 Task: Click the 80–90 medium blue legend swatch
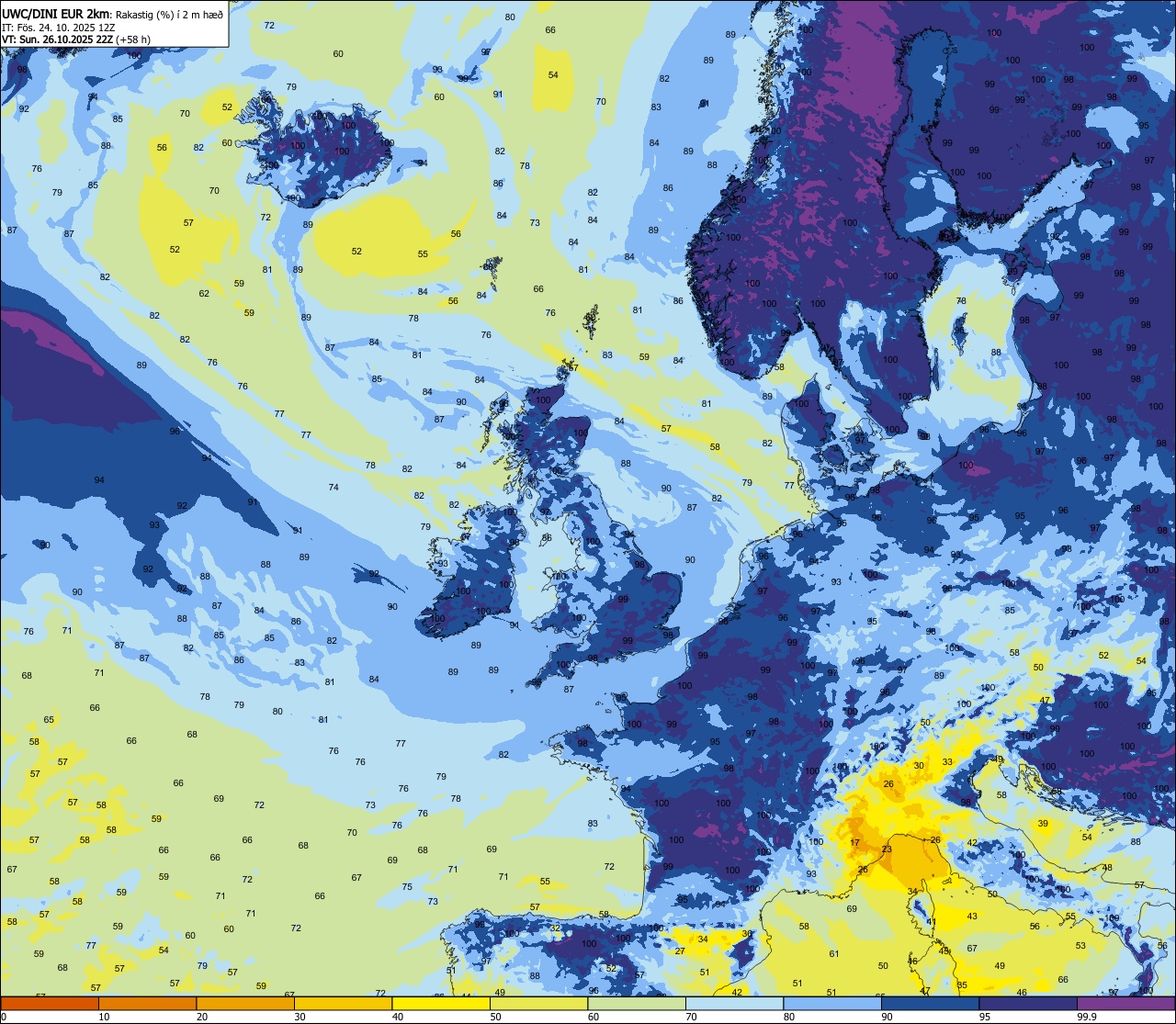click(x=832, y=1003)
